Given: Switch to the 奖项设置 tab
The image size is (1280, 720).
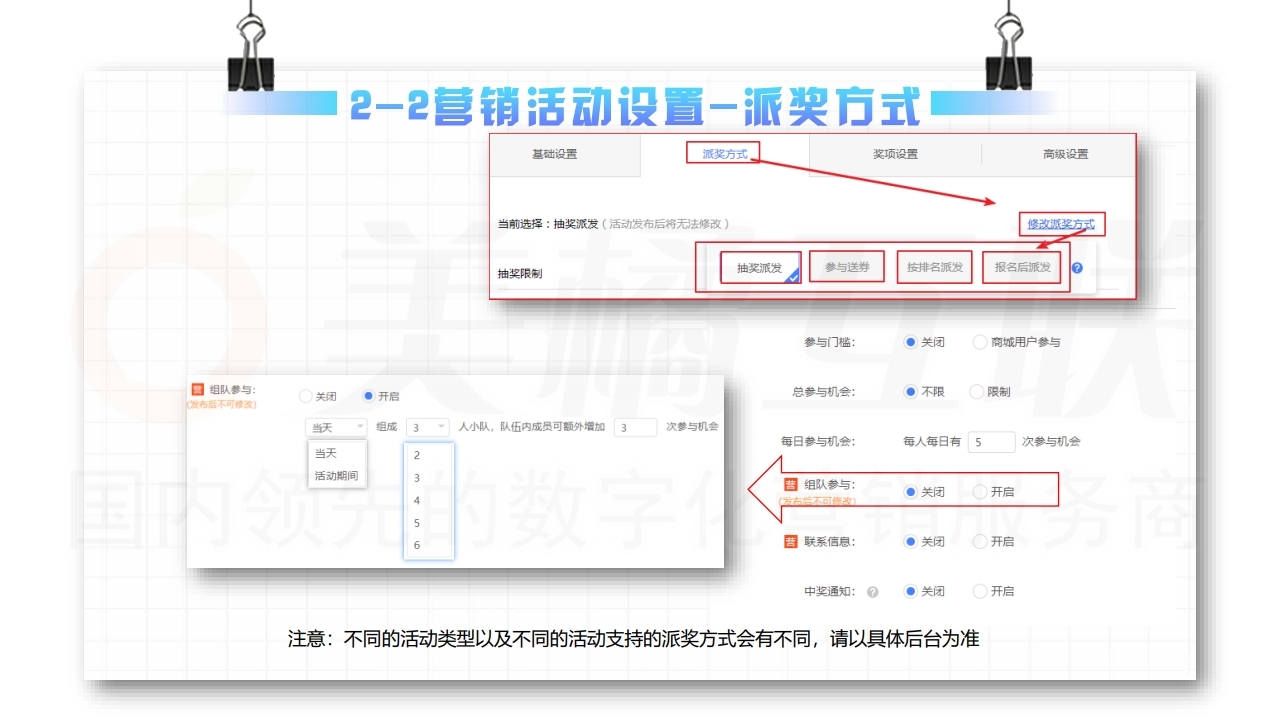Looking at the screenshot, I should tap(895, 154).
